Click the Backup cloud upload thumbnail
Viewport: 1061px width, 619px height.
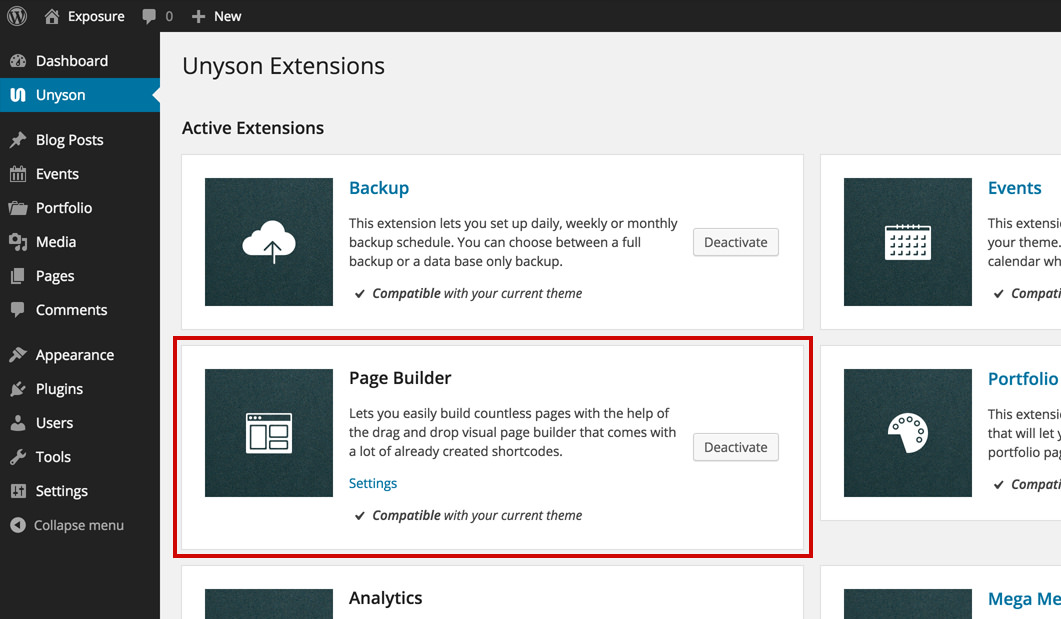[x=269, y=242]
